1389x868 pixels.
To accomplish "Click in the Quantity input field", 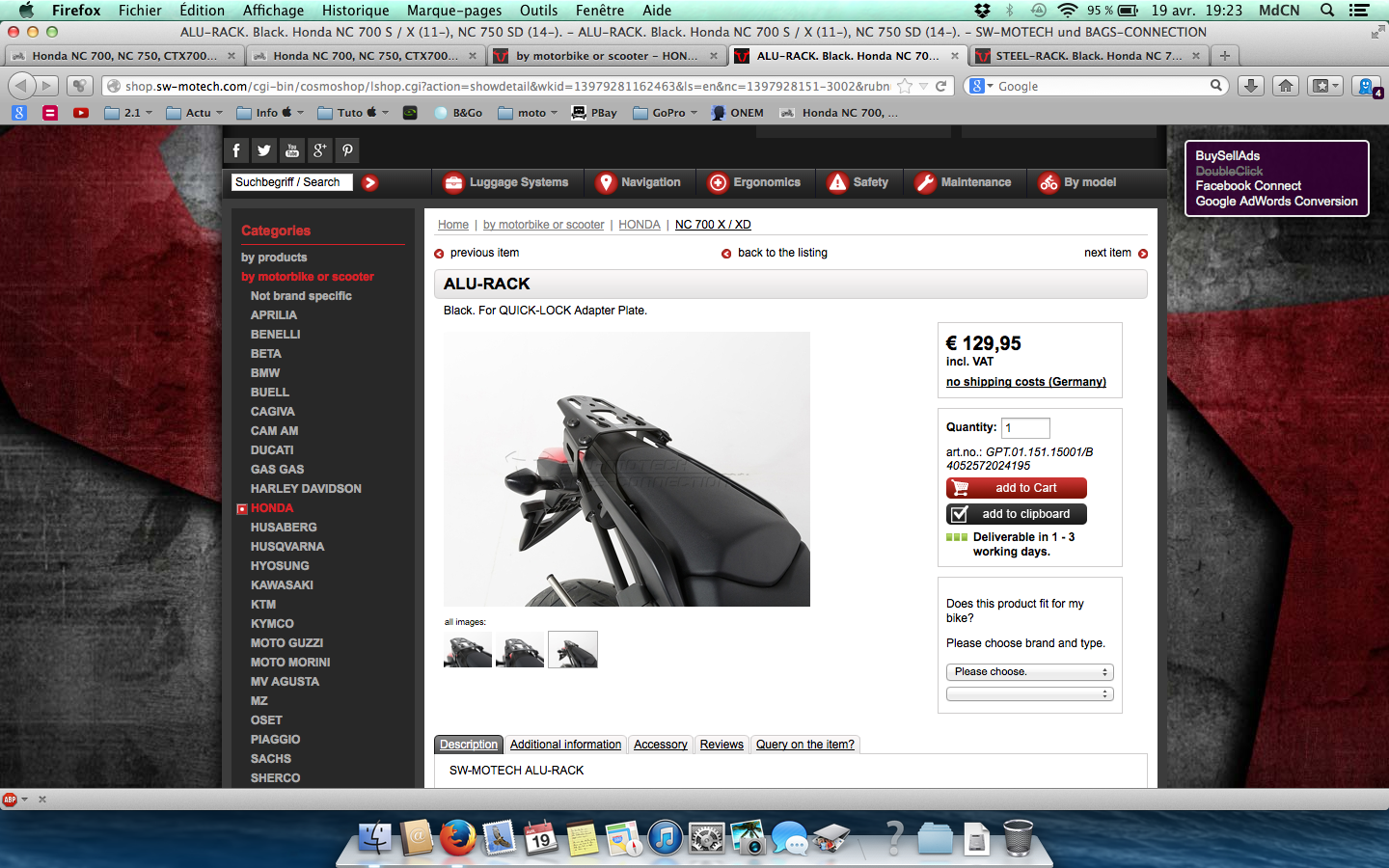I will (1025, 427).
